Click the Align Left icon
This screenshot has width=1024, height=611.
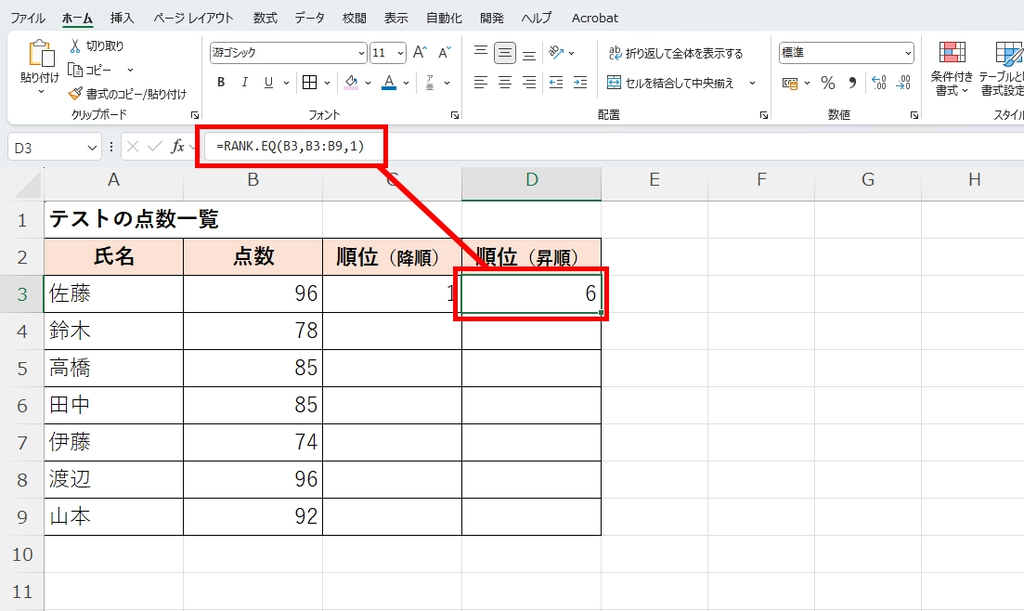pos(481,83)
